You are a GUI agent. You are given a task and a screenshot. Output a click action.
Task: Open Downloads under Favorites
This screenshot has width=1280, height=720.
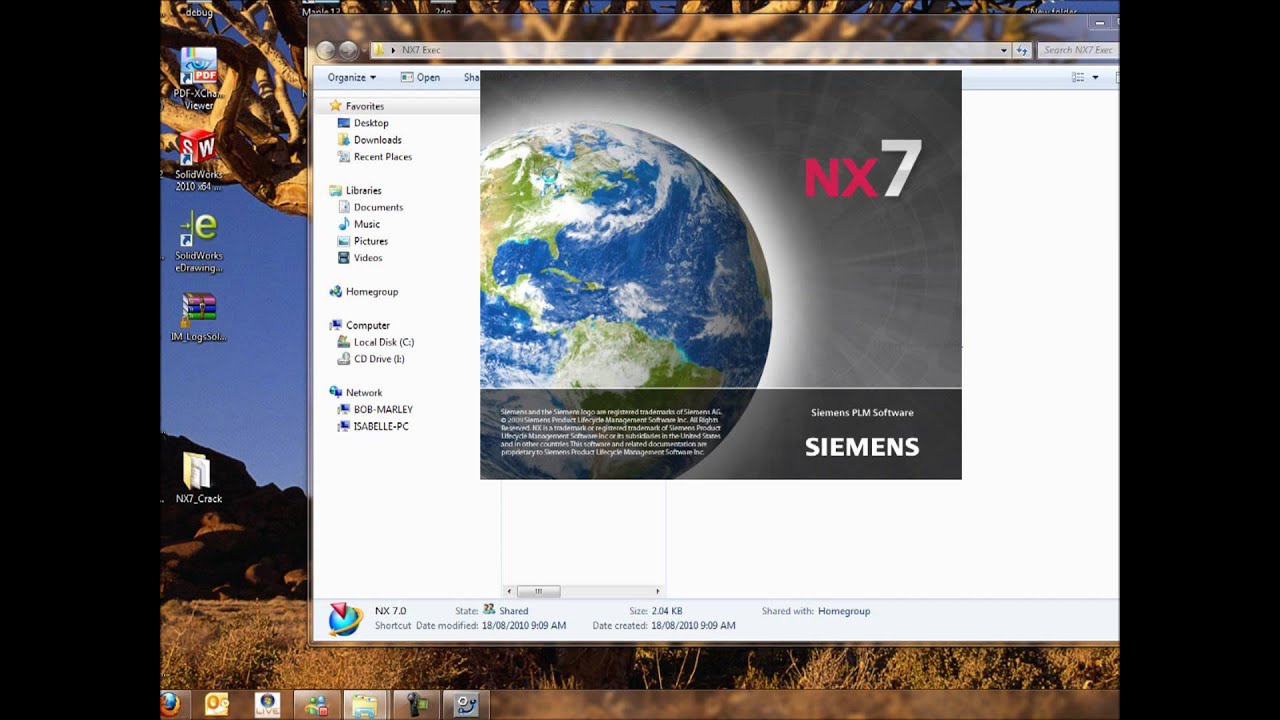pos(377,140)
